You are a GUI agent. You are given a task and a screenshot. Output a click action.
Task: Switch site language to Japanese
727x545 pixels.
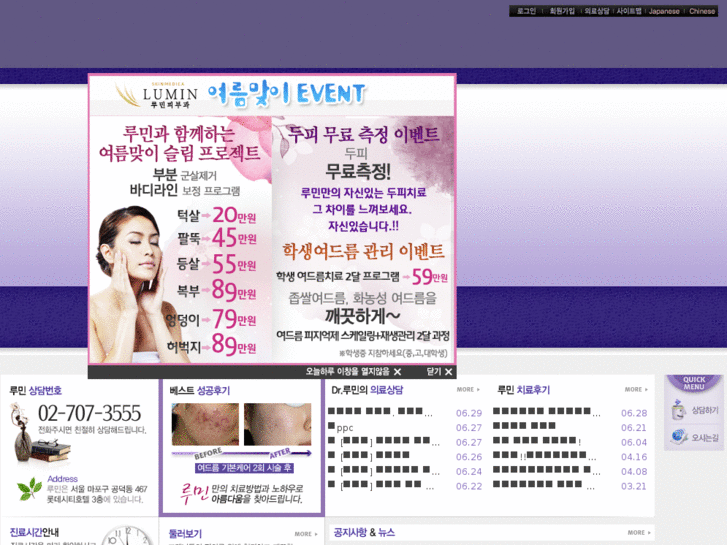[x=664, y=11]
